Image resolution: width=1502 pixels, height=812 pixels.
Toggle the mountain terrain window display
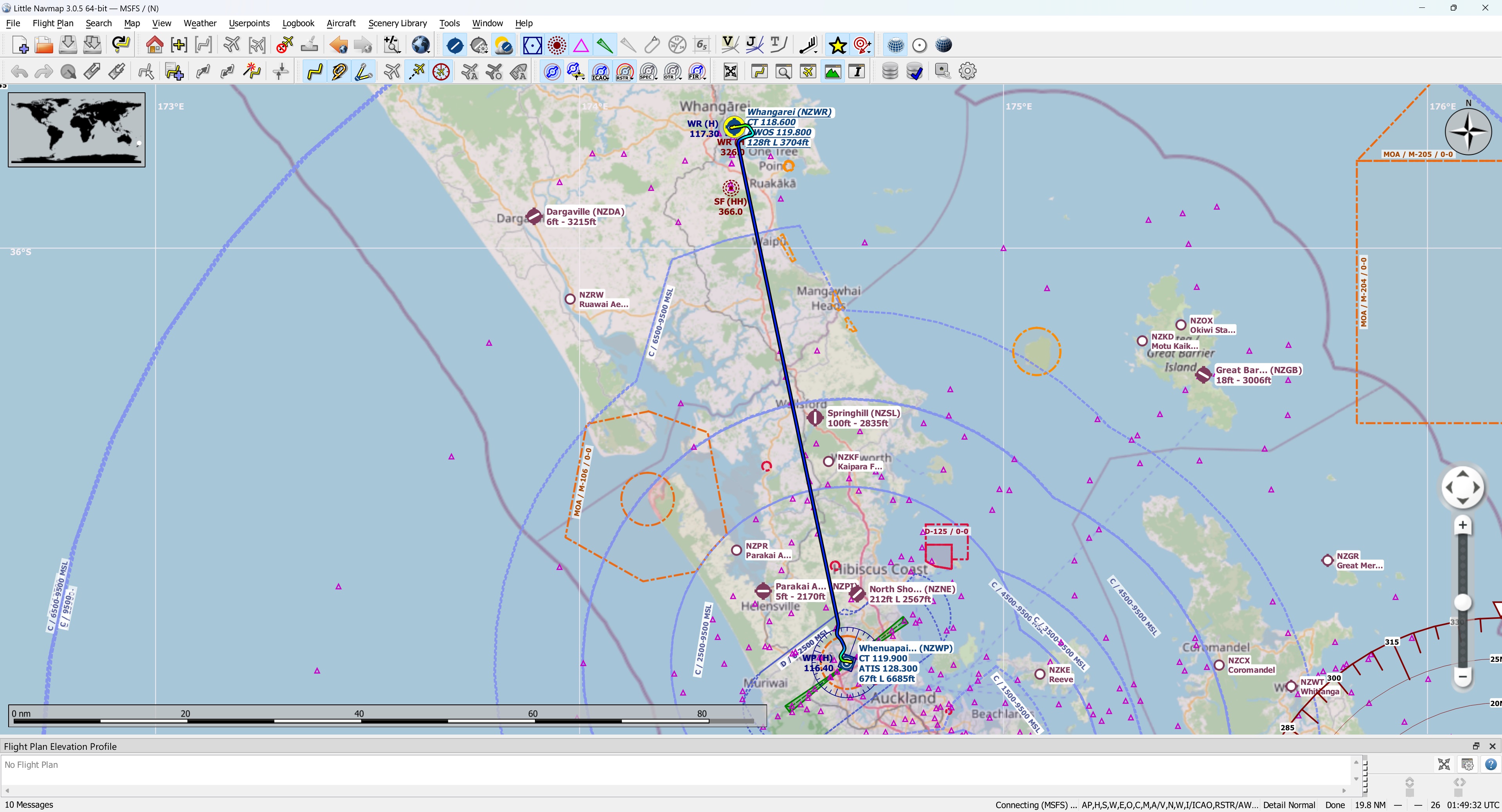tap(833, 71)
